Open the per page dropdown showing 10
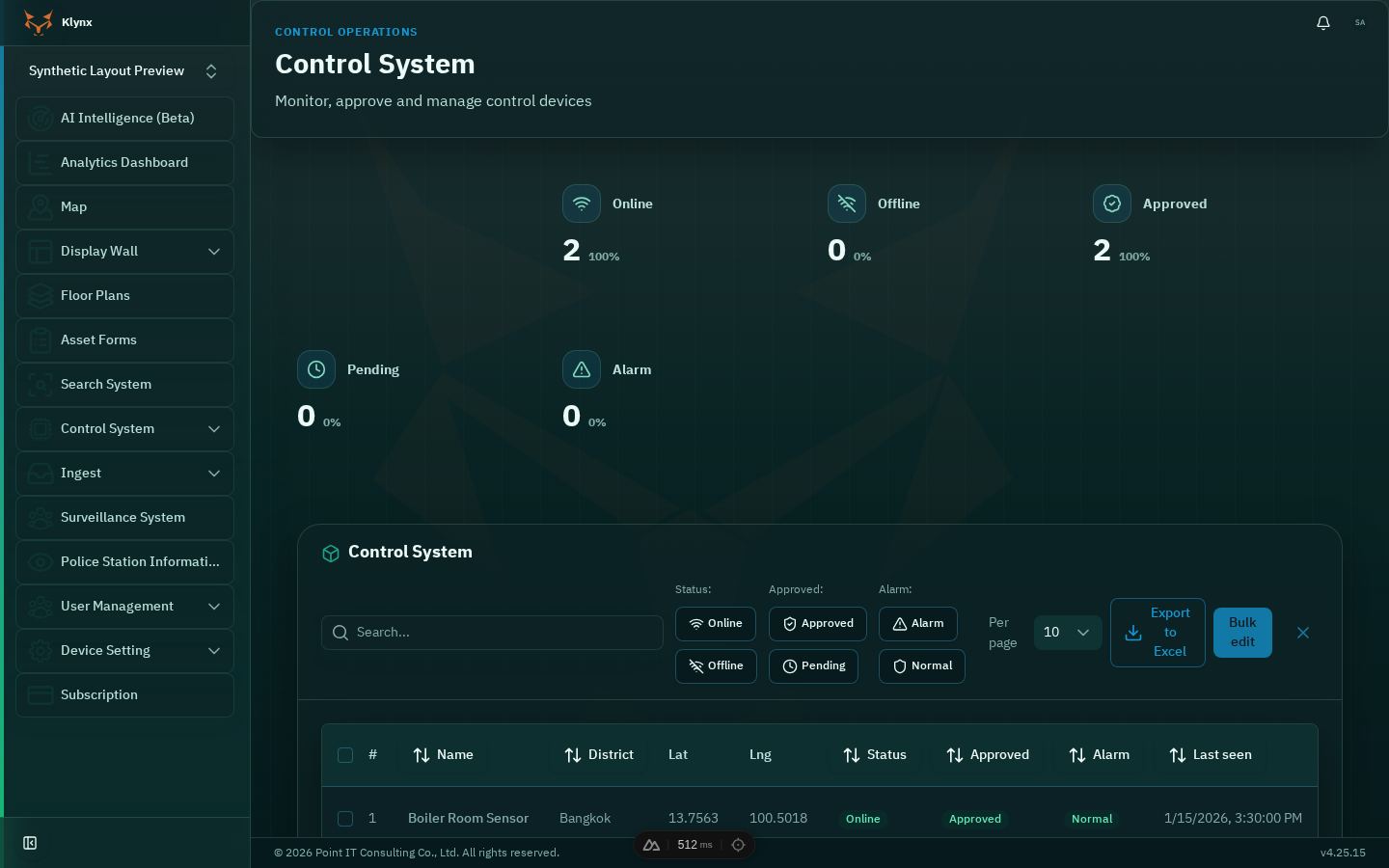This screenshot has width=1389, height=868. 1068,633
